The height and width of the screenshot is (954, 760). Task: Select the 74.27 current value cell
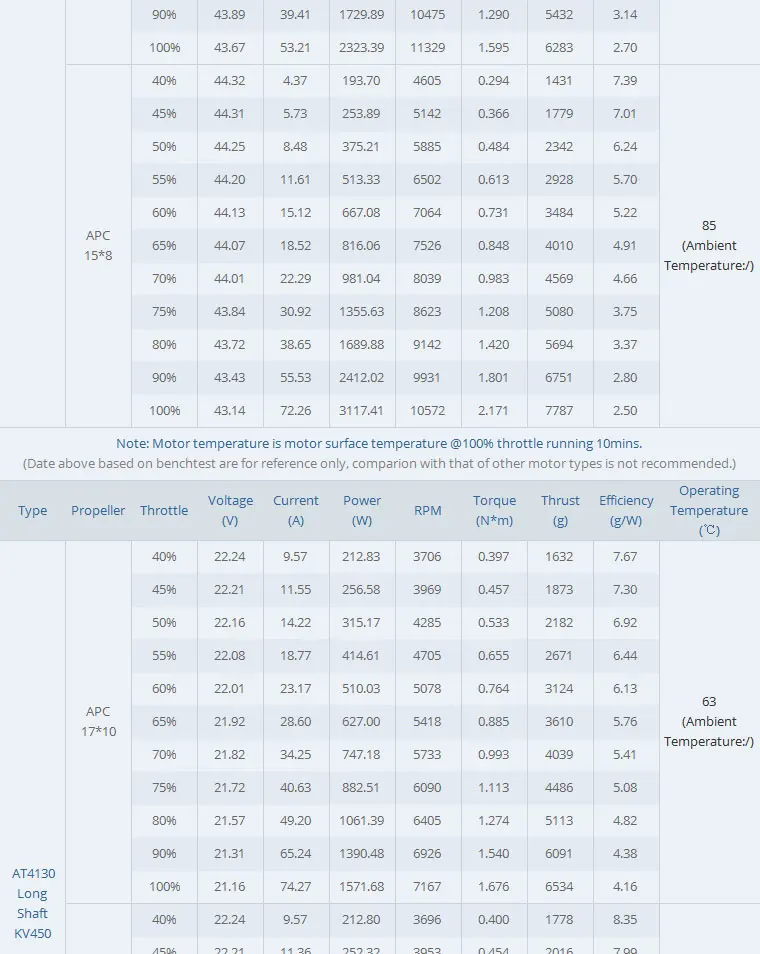[x=296, y=886]
